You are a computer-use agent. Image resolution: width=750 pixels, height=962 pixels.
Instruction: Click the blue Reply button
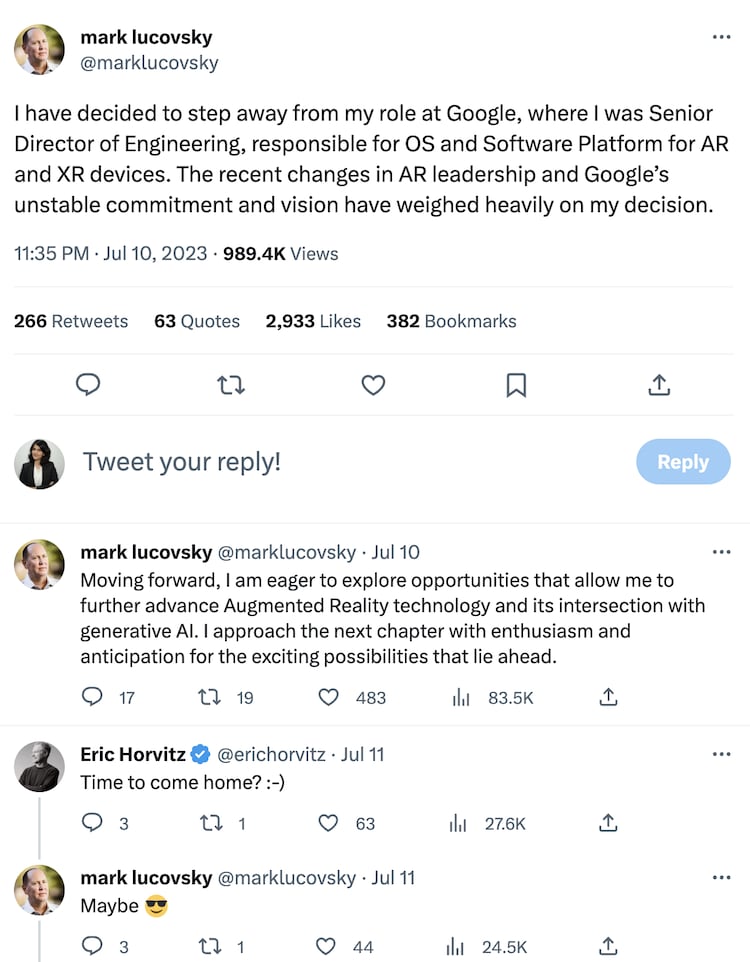click(682, 462)
